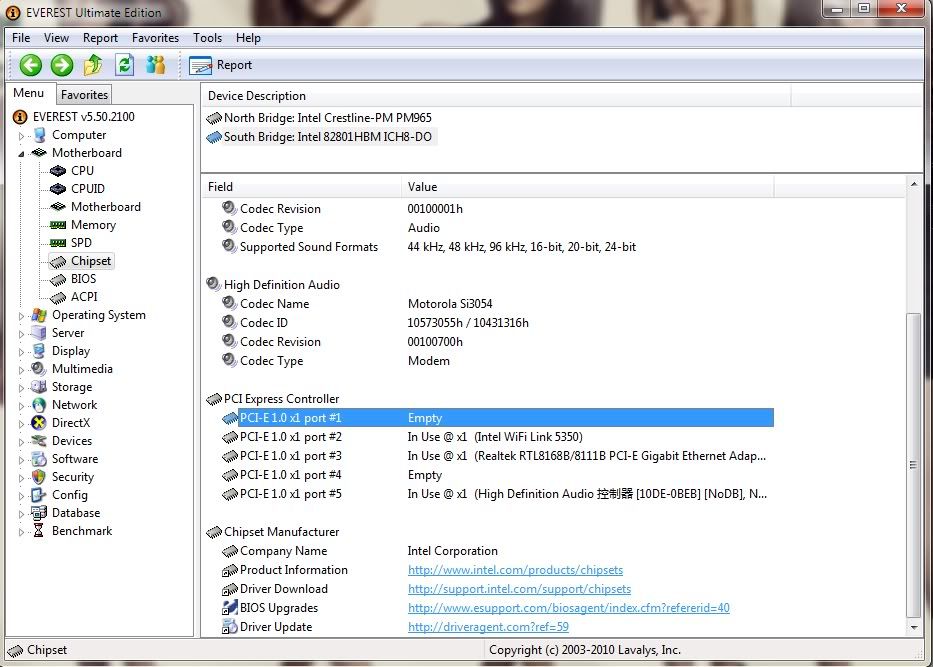Click the Config icon in tree
Viewport: 933px width, 667px height.
tap(39, 494)
